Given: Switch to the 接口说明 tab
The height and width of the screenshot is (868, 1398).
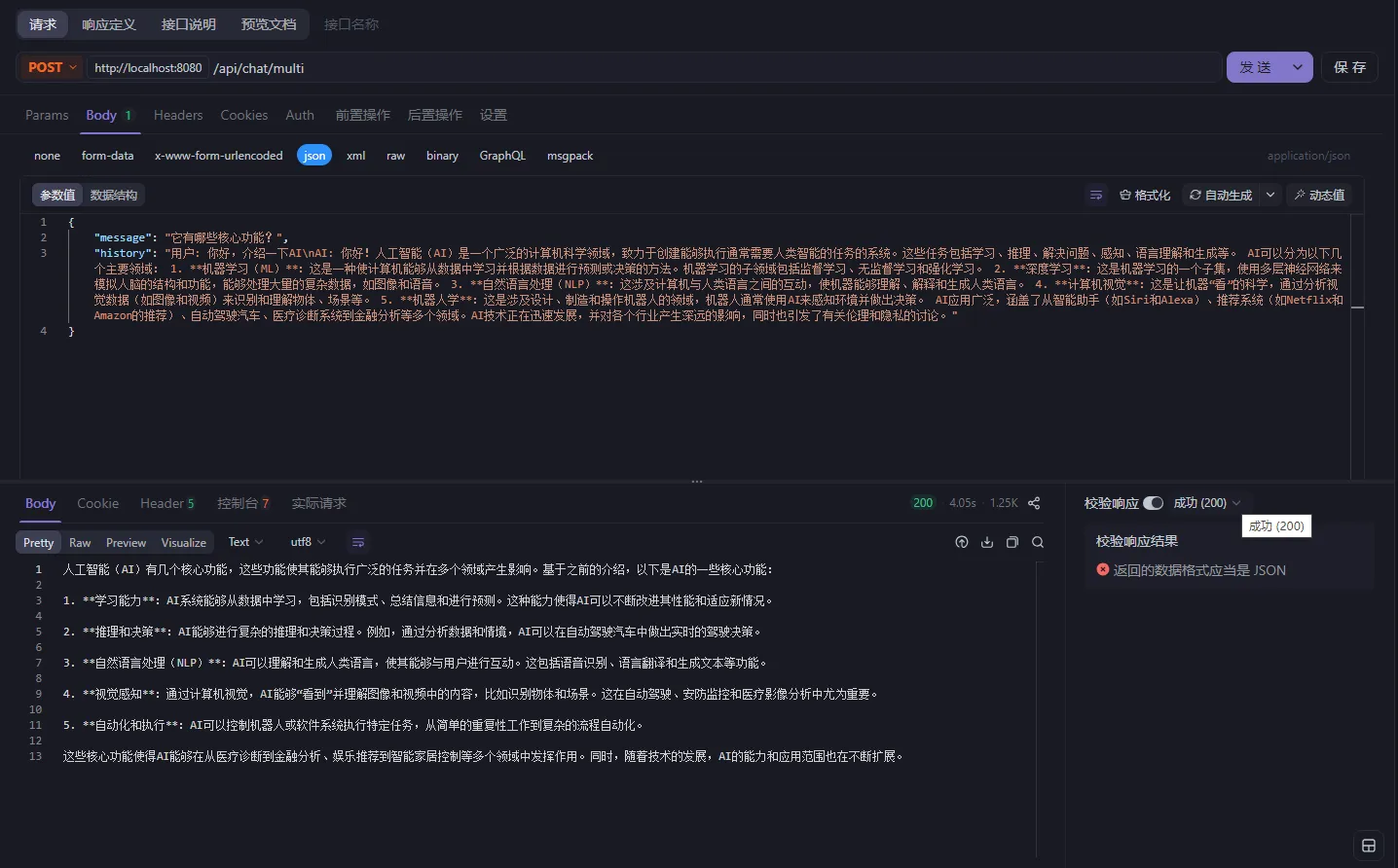Looking at the screenshot, I should tap(189, 24).
